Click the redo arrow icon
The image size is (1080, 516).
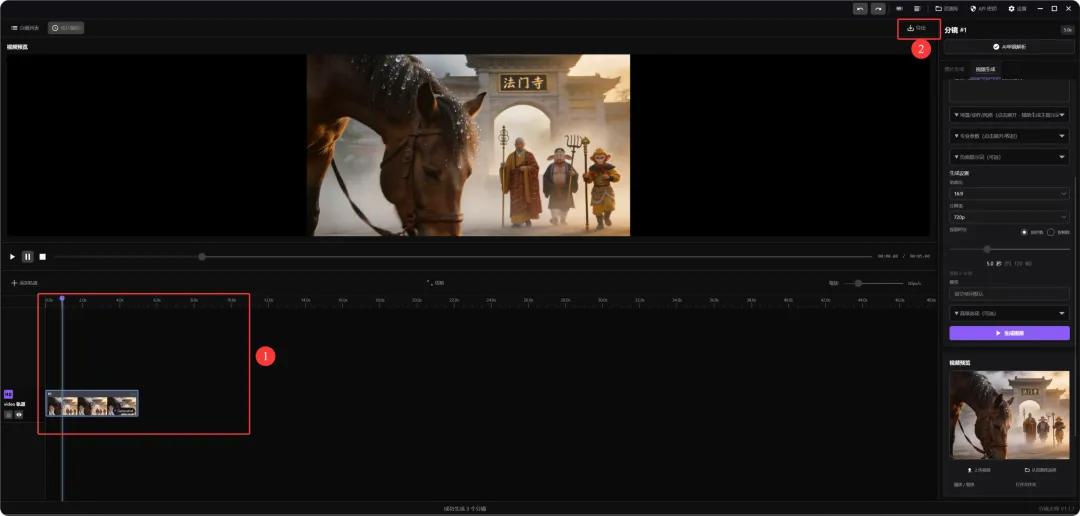(x=878, y=9)
